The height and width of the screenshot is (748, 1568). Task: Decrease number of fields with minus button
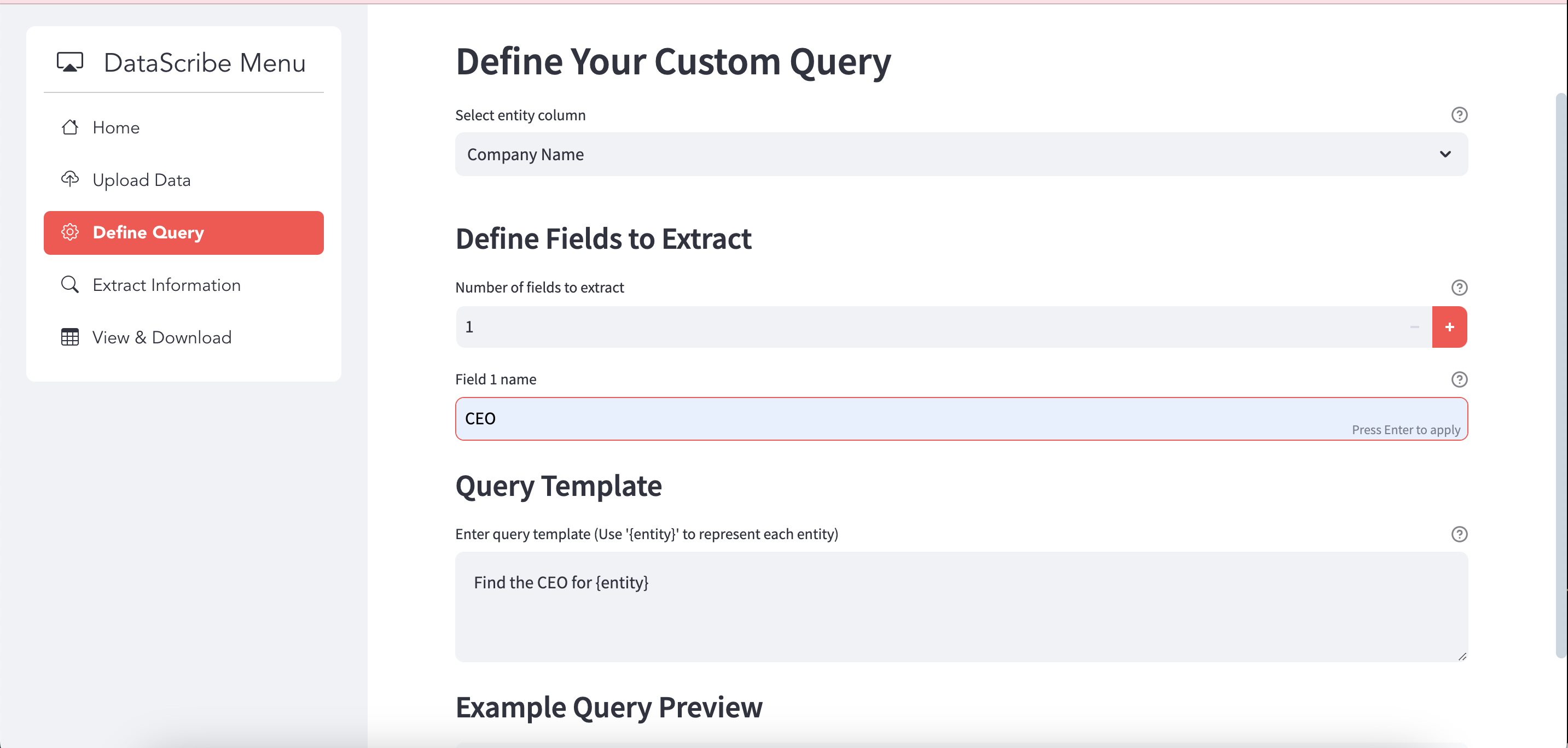(1414, 327)
